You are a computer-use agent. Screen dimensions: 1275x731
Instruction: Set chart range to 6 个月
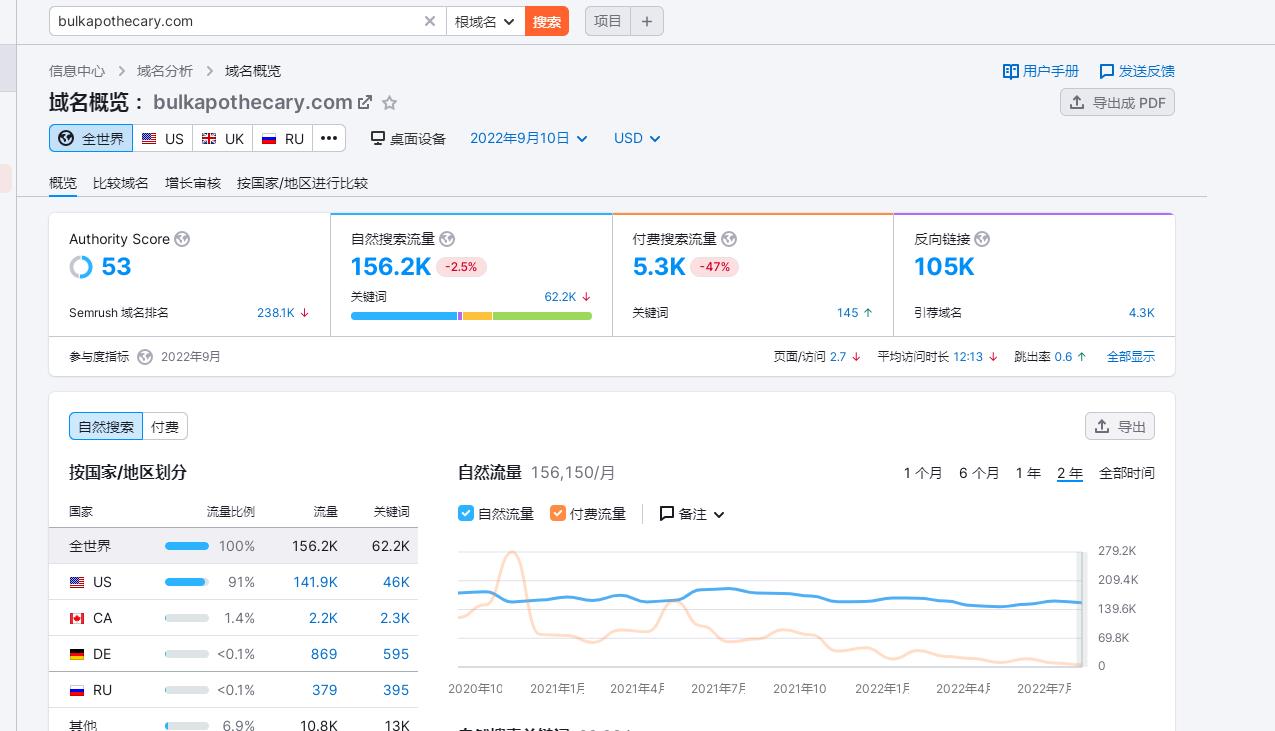point(979,473)
